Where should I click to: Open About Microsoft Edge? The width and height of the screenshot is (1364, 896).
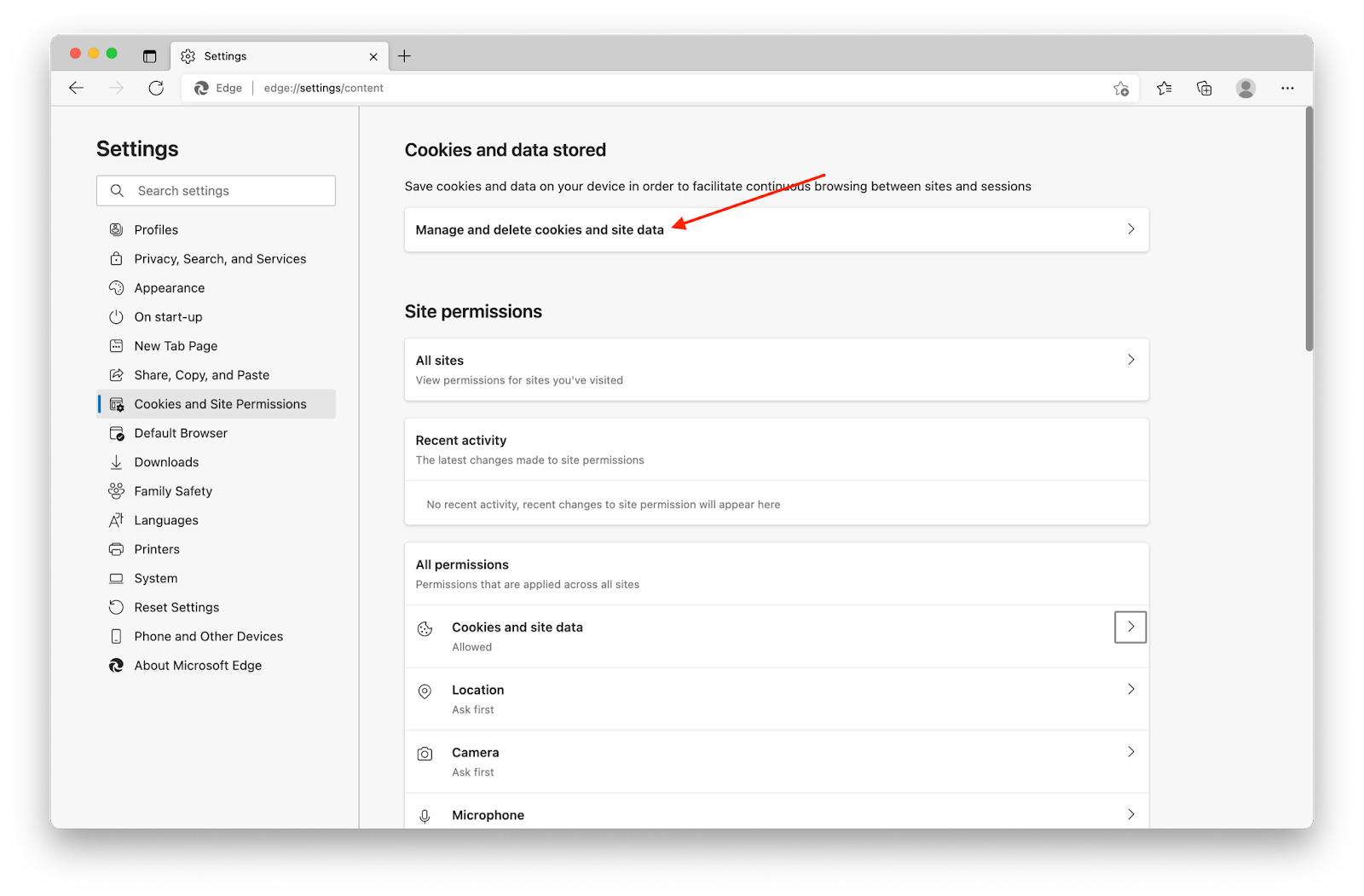coord(216,665)
